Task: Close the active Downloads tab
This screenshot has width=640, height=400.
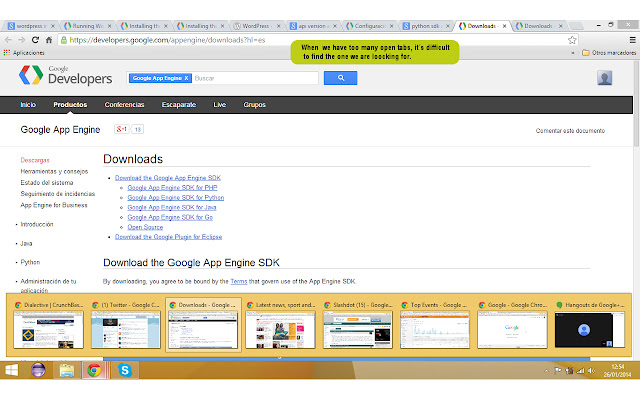Action: coord(504,26)
